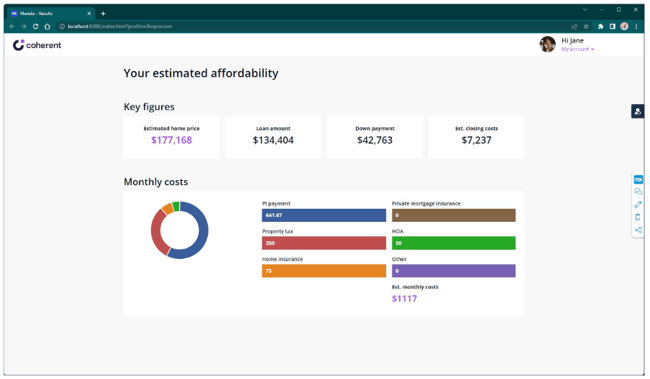This screenshot has height=379, width=650.
Task: Click the green HOA bar
Action: pos(454,243)
